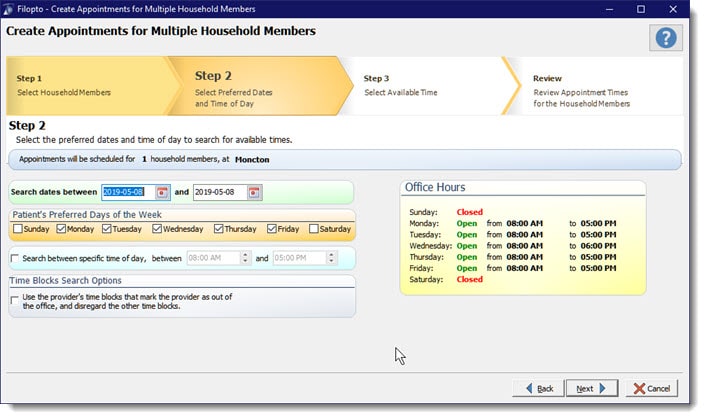Click the Sunday Closed status
Image resolution: width=705 pixels, height=419 pixels.
point(469,212)
